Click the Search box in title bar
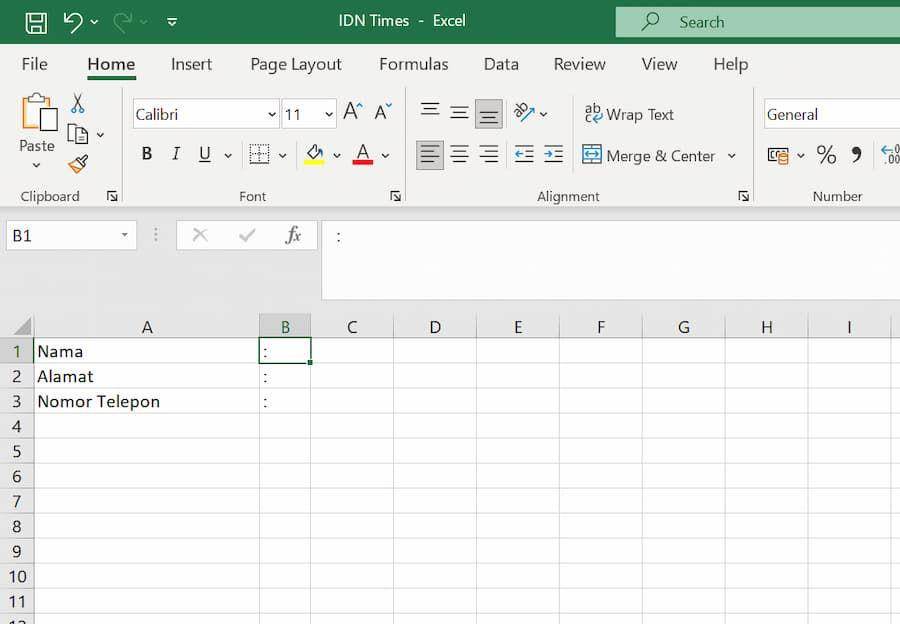Image resolution: width=900 pixels, height=624 pixels. [758, 22]
